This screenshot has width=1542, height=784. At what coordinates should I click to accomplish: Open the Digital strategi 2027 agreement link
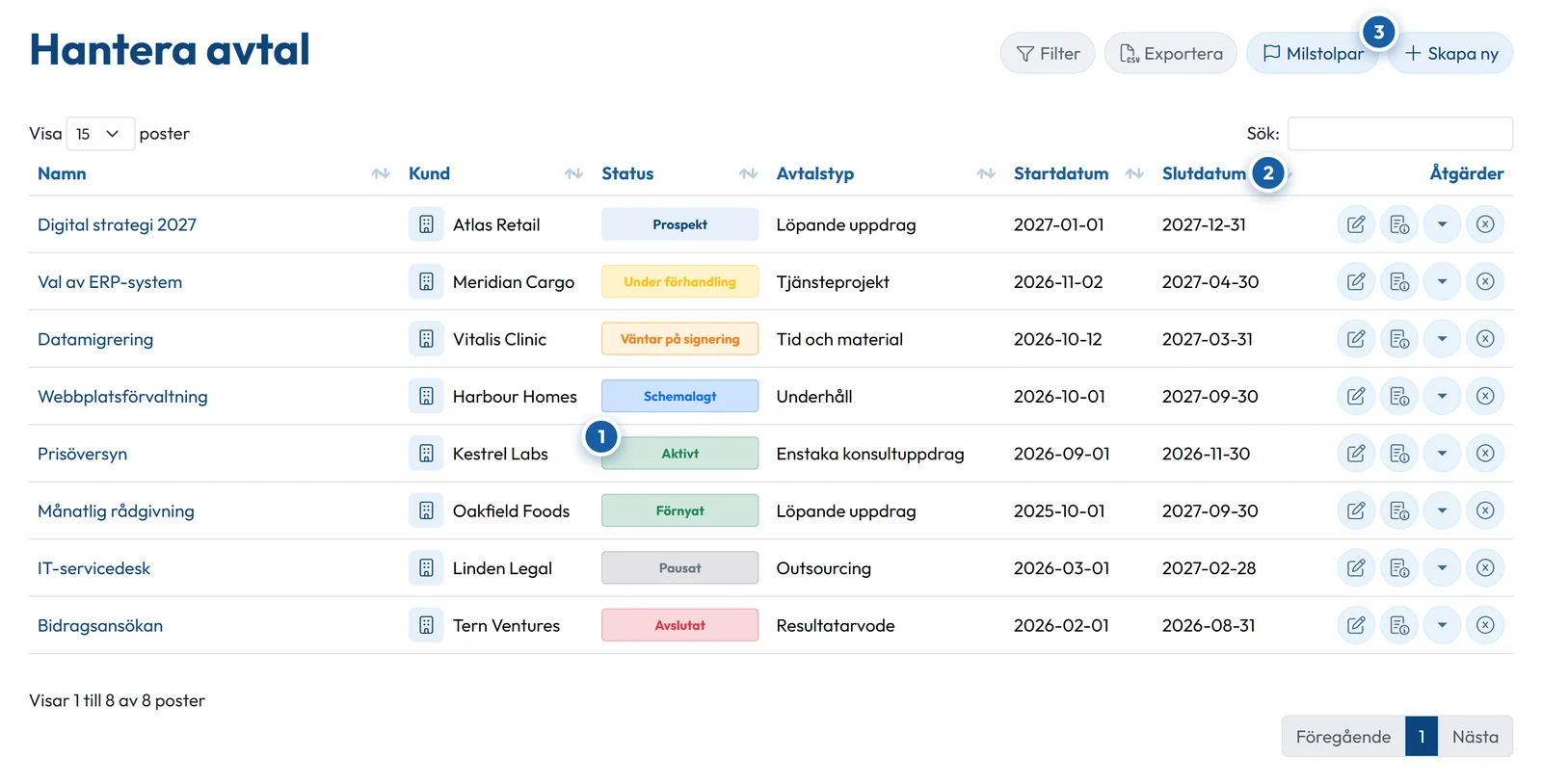pos(117,224)
